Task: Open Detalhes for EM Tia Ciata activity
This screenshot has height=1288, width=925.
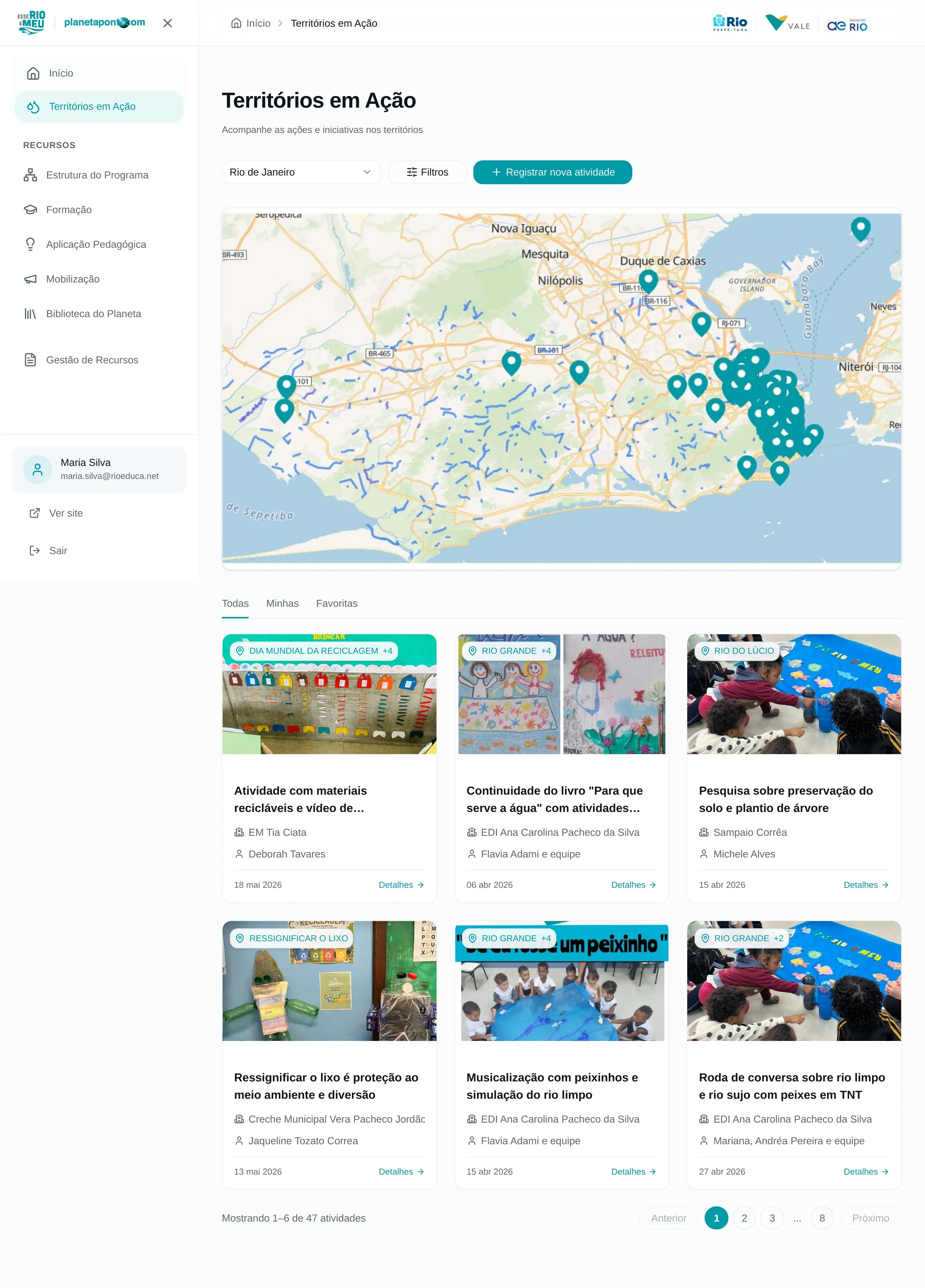Action: [x=401, y=885]
